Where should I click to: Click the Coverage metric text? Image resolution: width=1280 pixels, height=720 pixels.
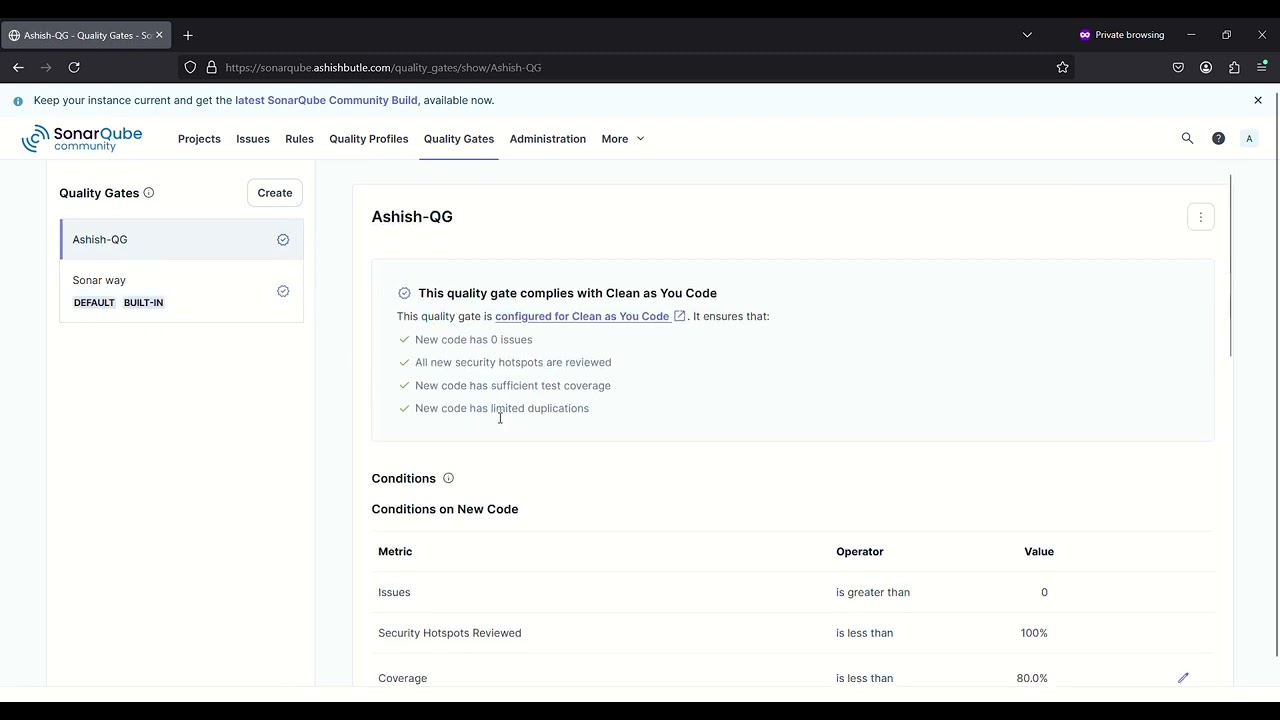[403, 678]
